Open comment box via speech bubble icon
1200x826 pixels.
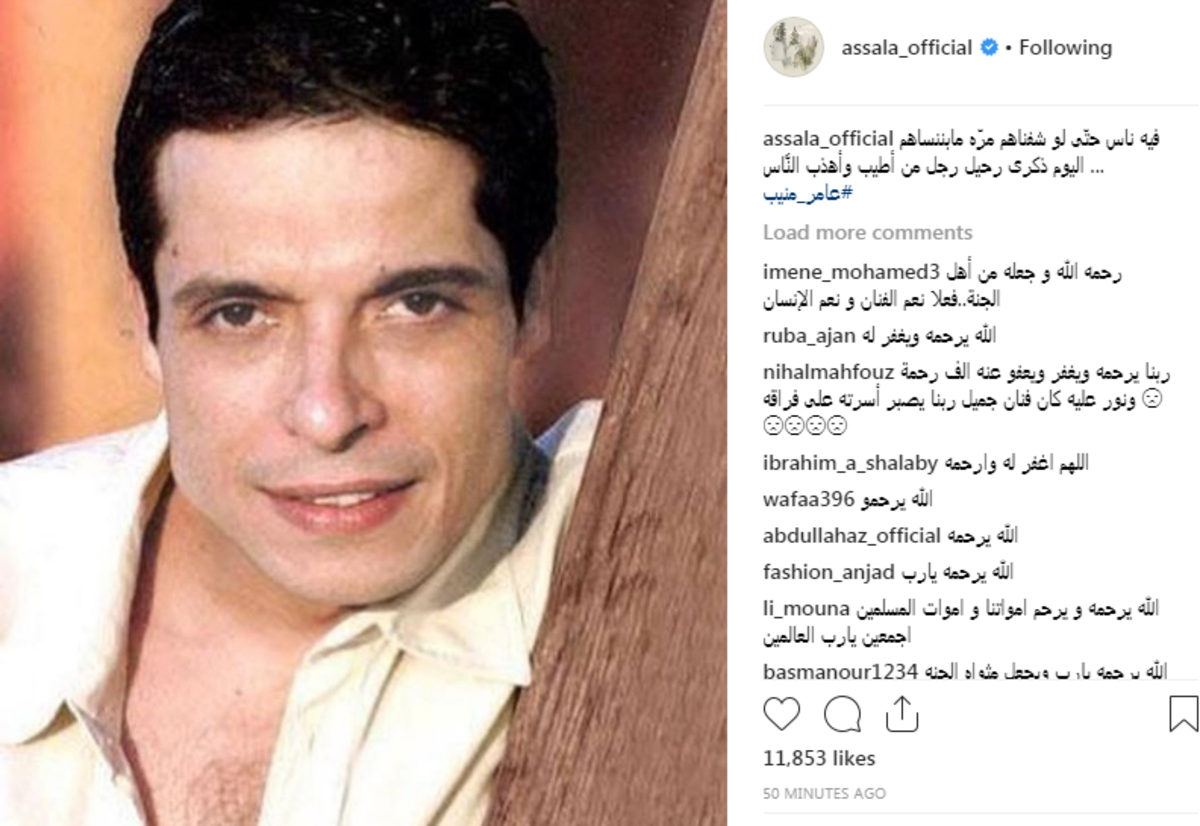coord(842,714)
